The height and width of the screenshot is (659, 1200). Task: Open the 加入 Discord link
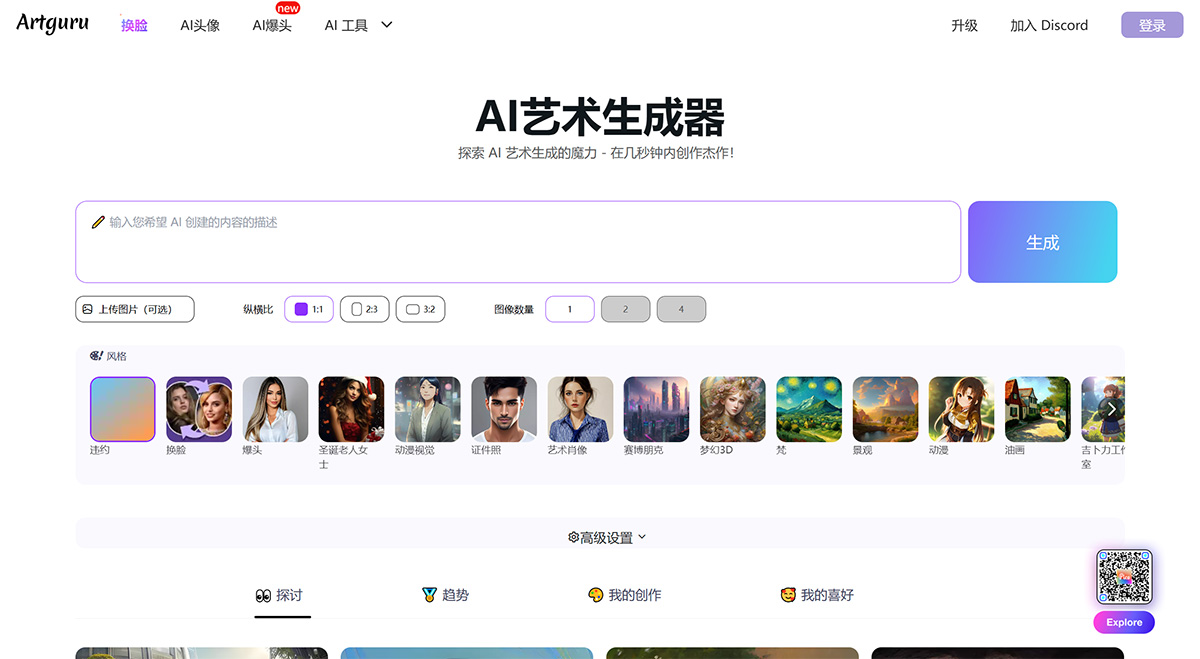pos(1049,25)
